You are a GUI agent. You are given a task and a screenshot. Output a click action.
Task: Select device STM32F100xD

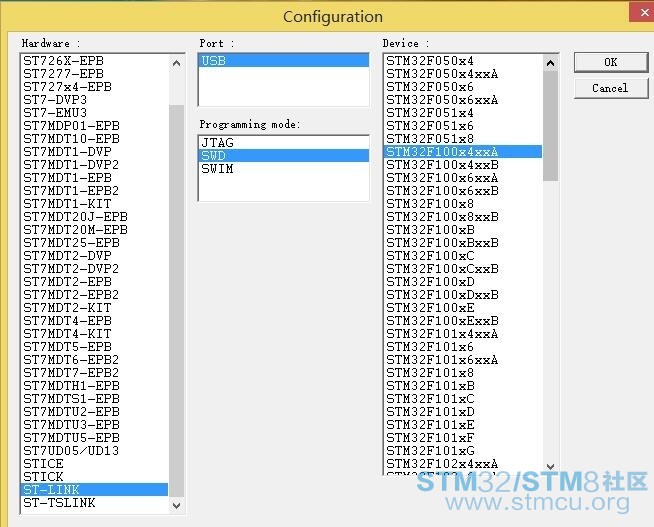tap(463, 281)
